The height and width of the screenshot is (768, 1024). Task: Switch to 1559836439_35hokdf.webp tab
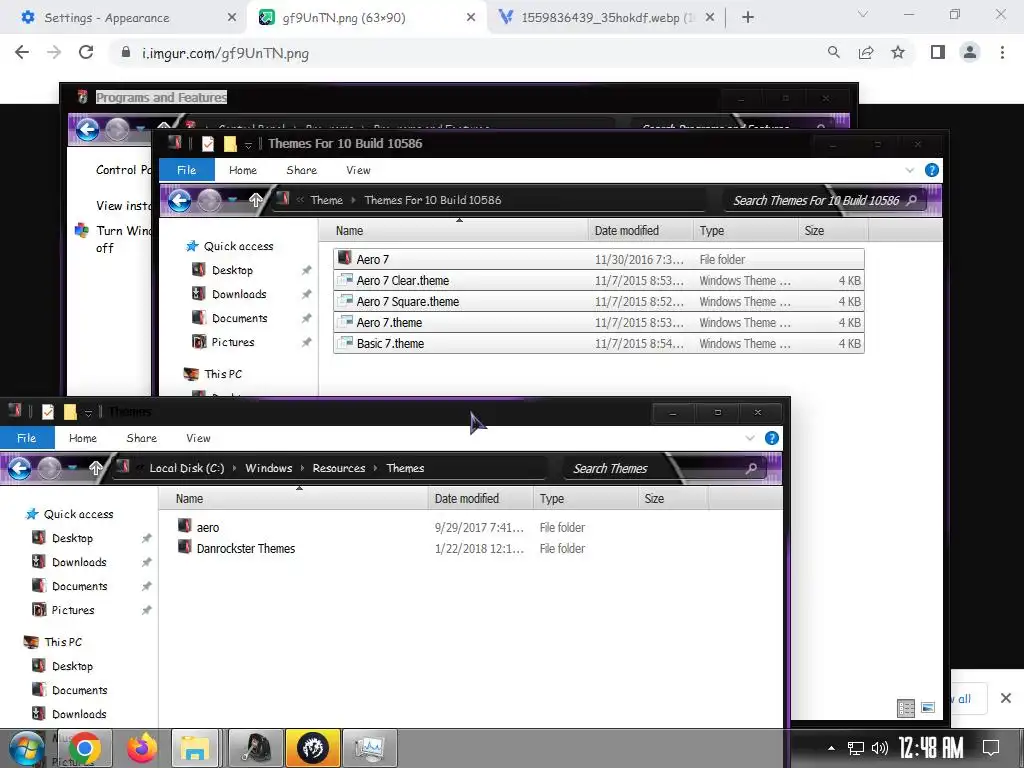[607, 18]
